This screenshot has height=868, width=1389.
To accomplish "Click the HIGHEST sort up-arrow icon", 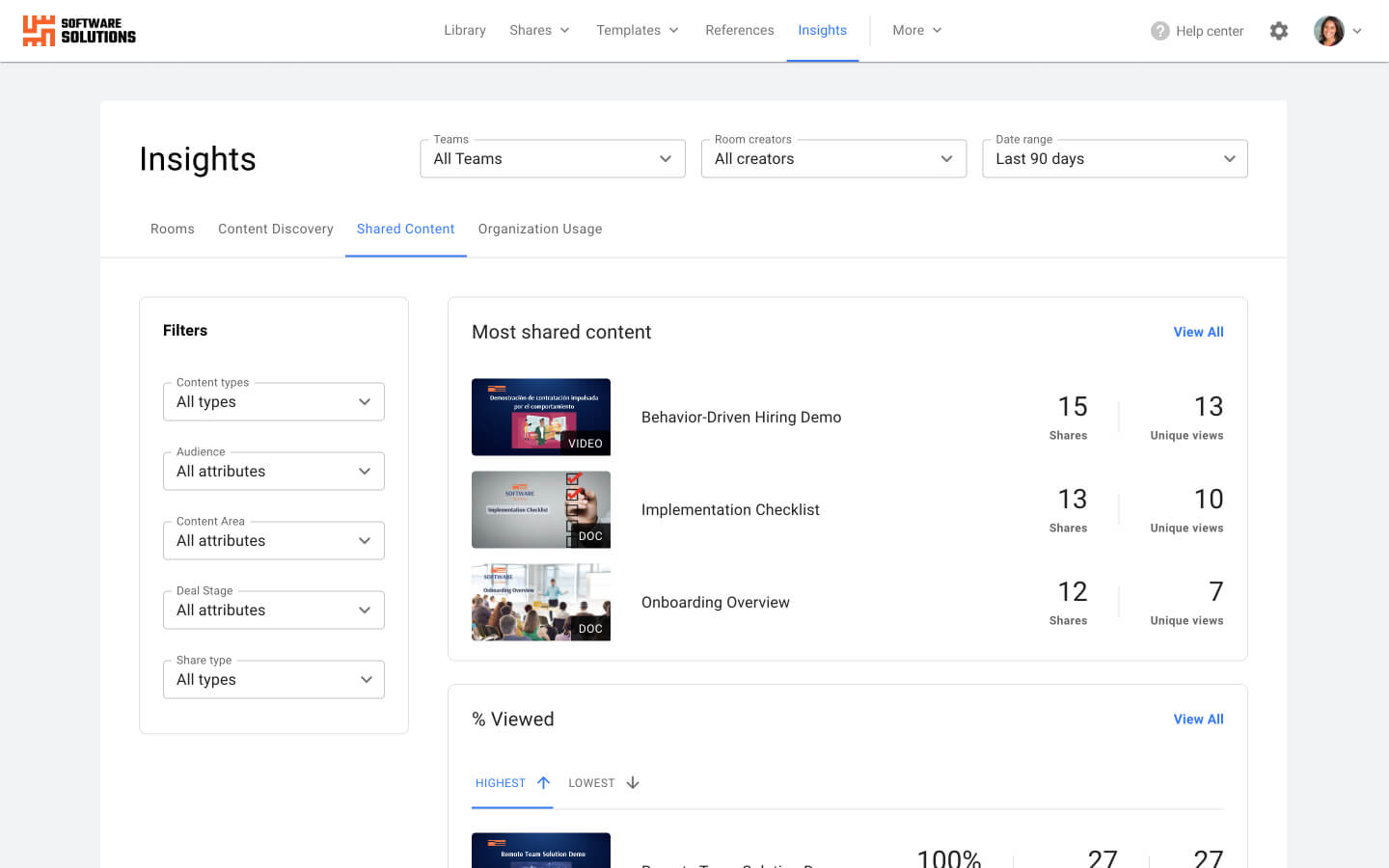I will (x=543, y=782).
